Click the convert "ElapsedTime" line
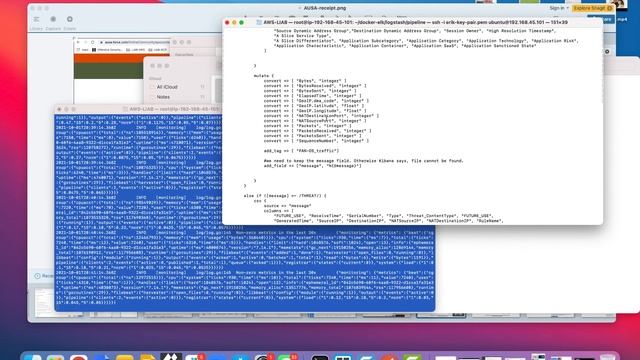640x360 pixels. (x=312, y=96)
